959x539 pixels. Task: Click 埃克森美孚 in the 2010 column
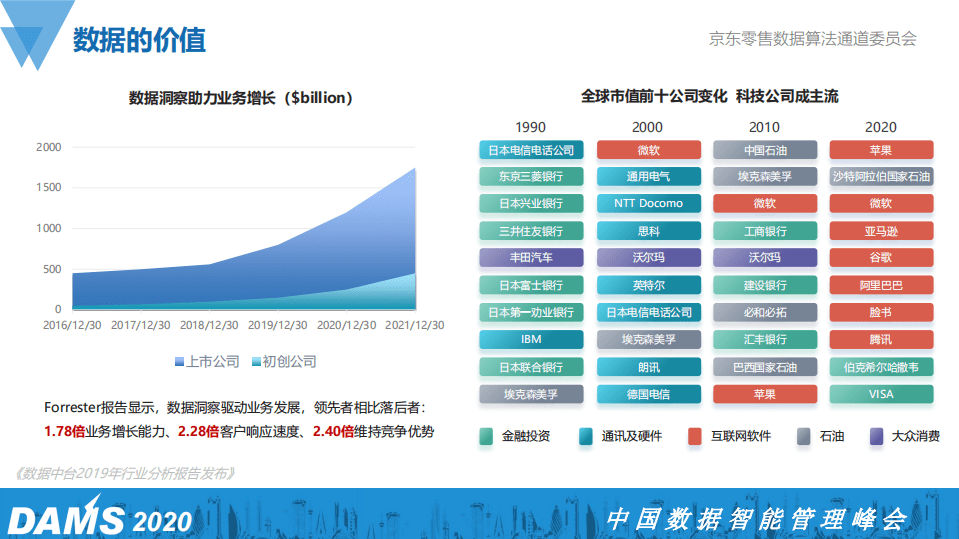click(765, 176)
